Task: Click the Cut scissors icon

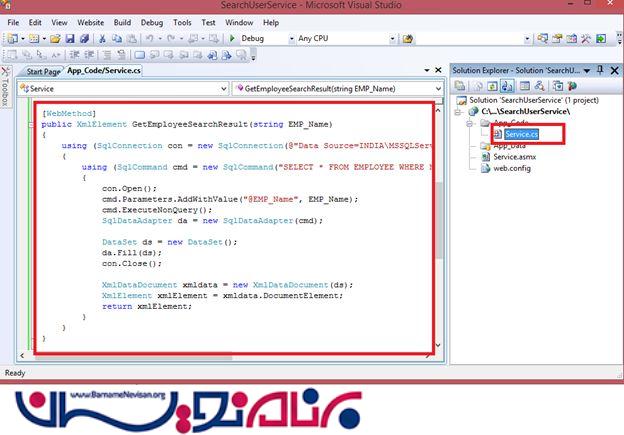Action: (102, 39)
